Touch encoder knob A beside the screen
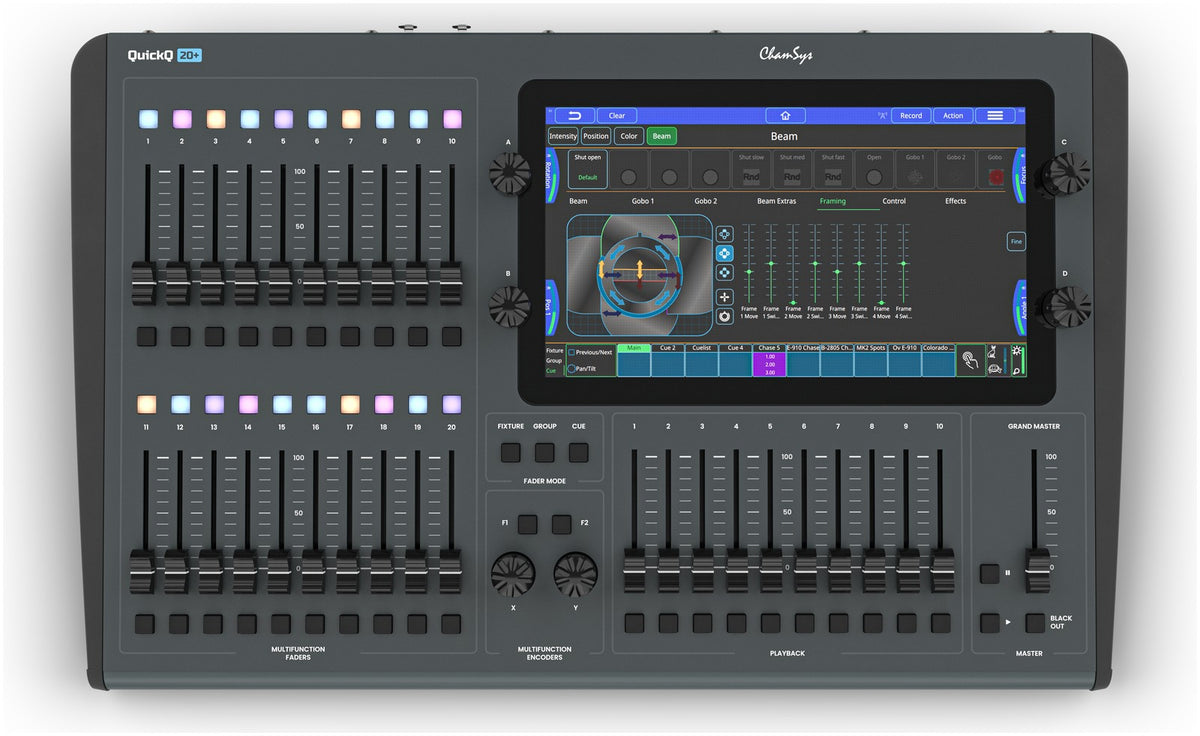 click(x=510, y=175)
